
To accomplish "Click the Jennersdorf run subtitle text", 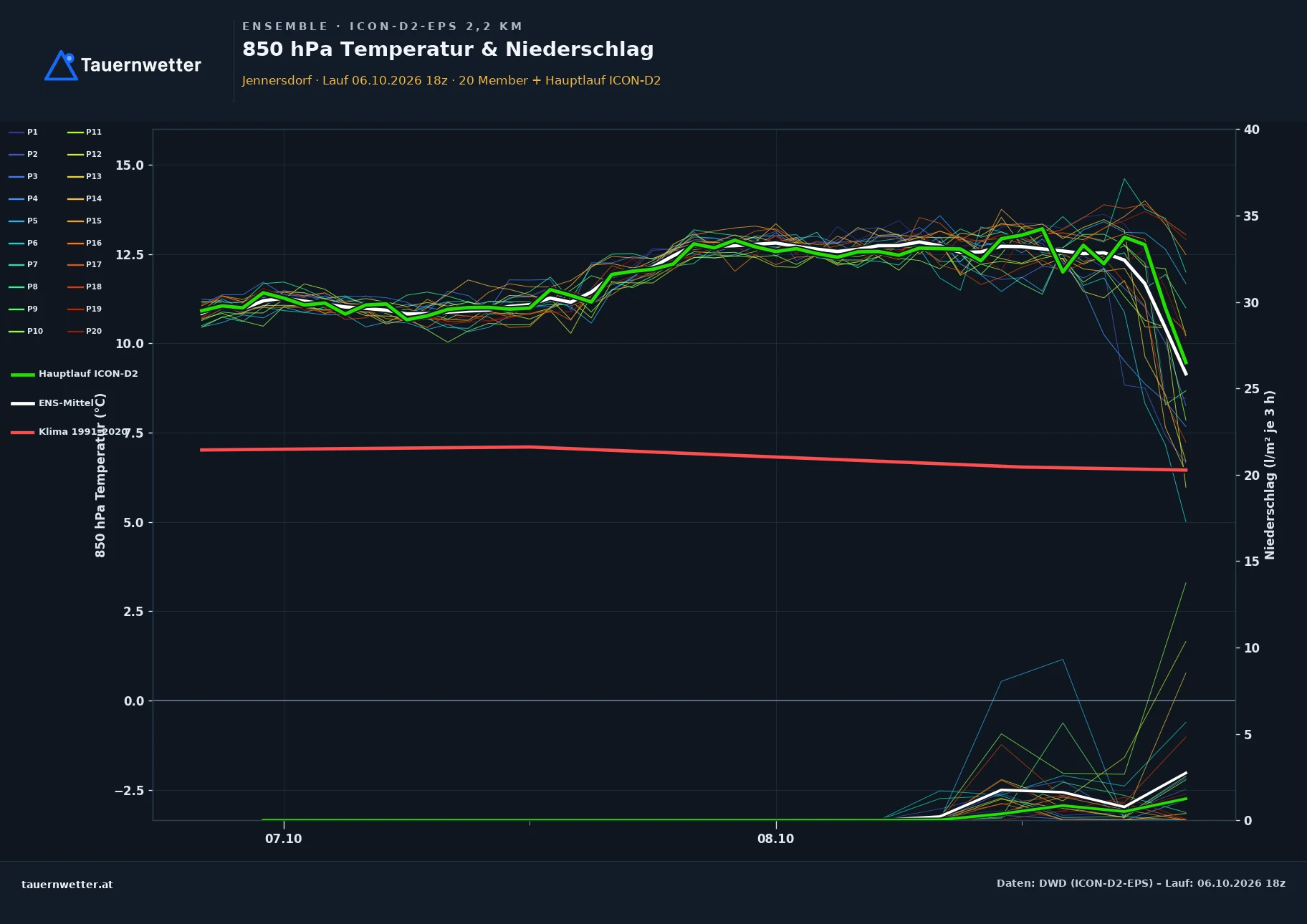I will click(451, 80).
